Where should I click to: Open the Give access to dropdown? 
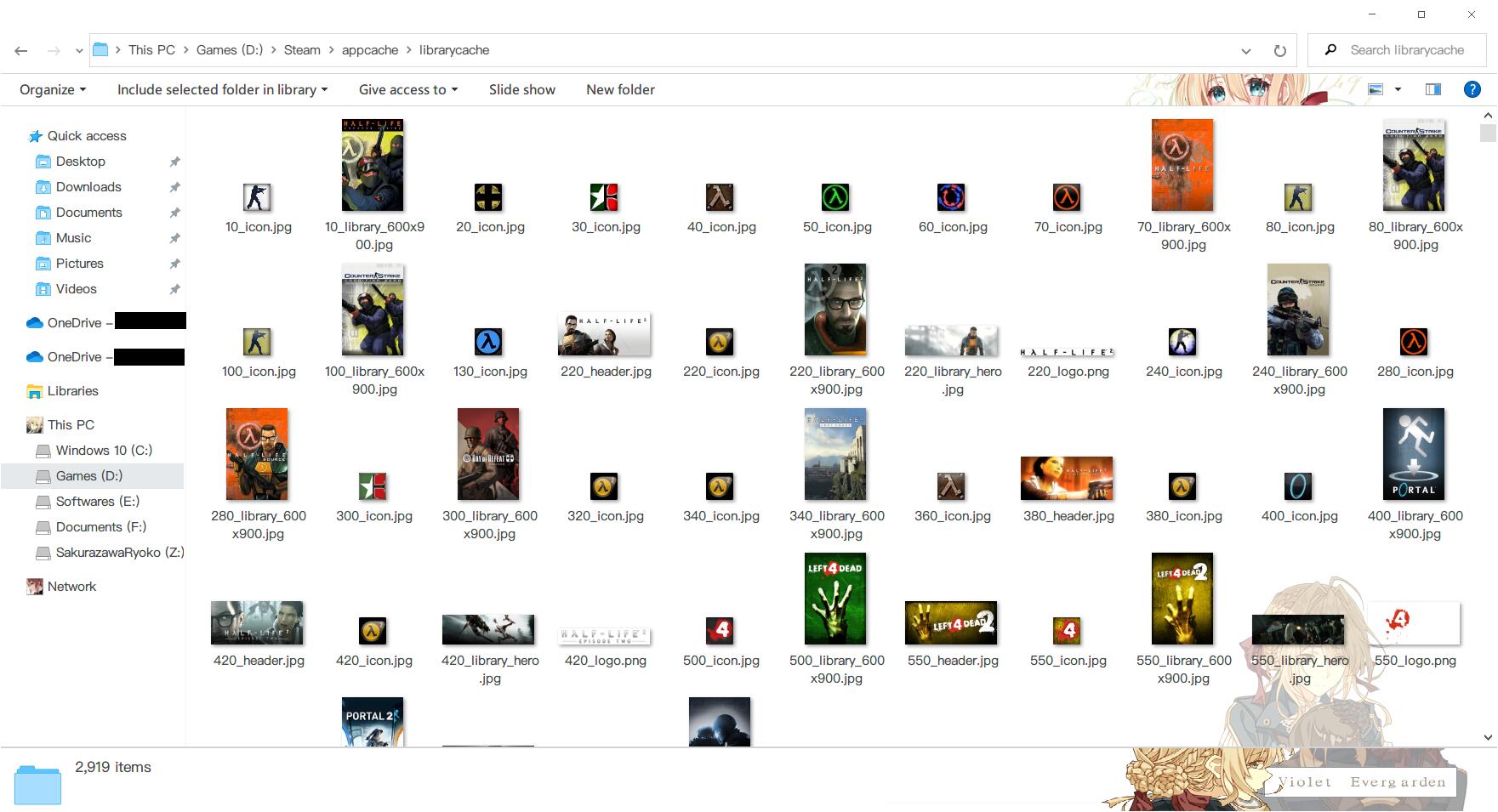tap(408, 89)
